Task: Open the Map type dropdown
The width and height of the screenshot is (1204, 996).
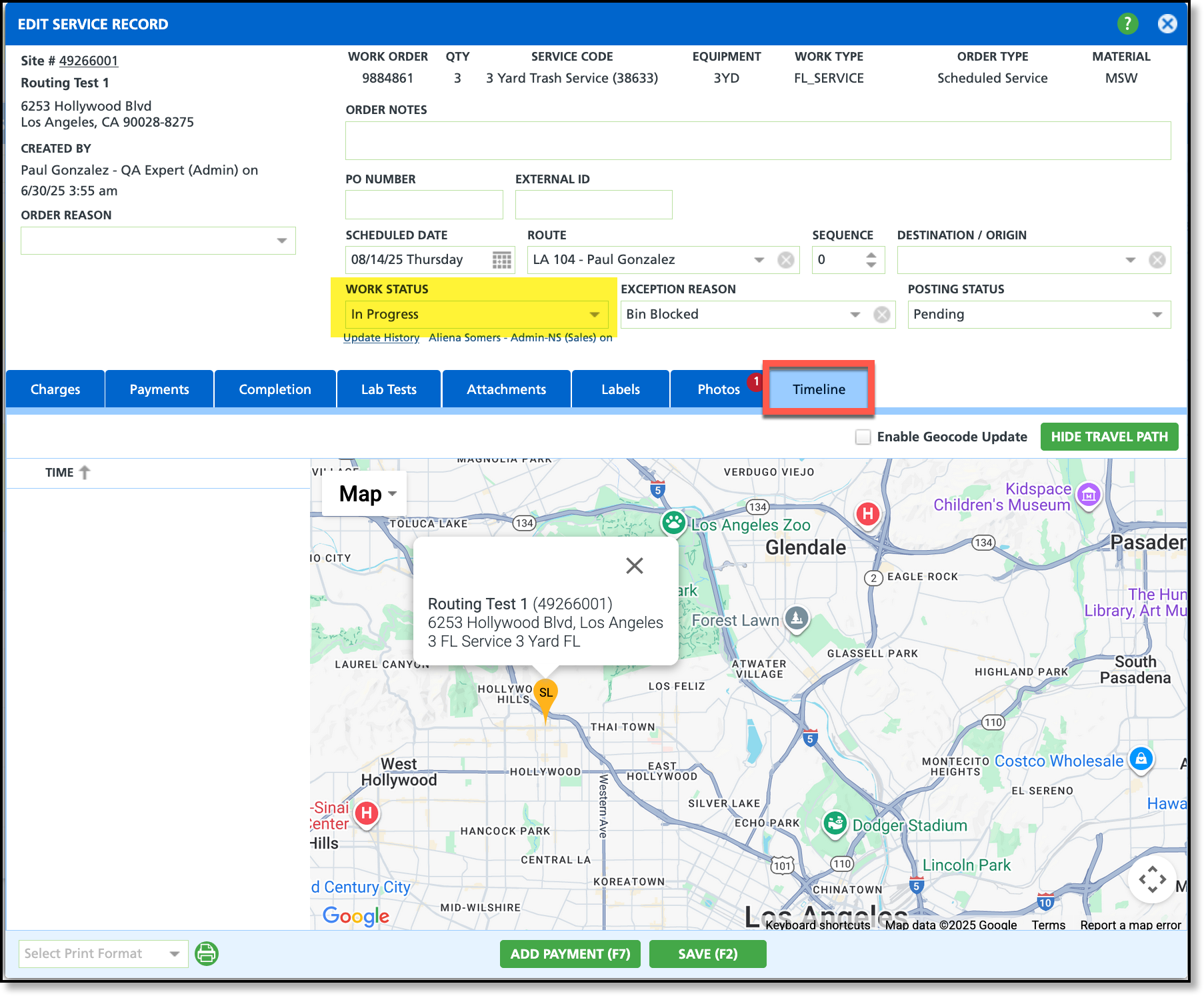Action: [x=364, y=494]
